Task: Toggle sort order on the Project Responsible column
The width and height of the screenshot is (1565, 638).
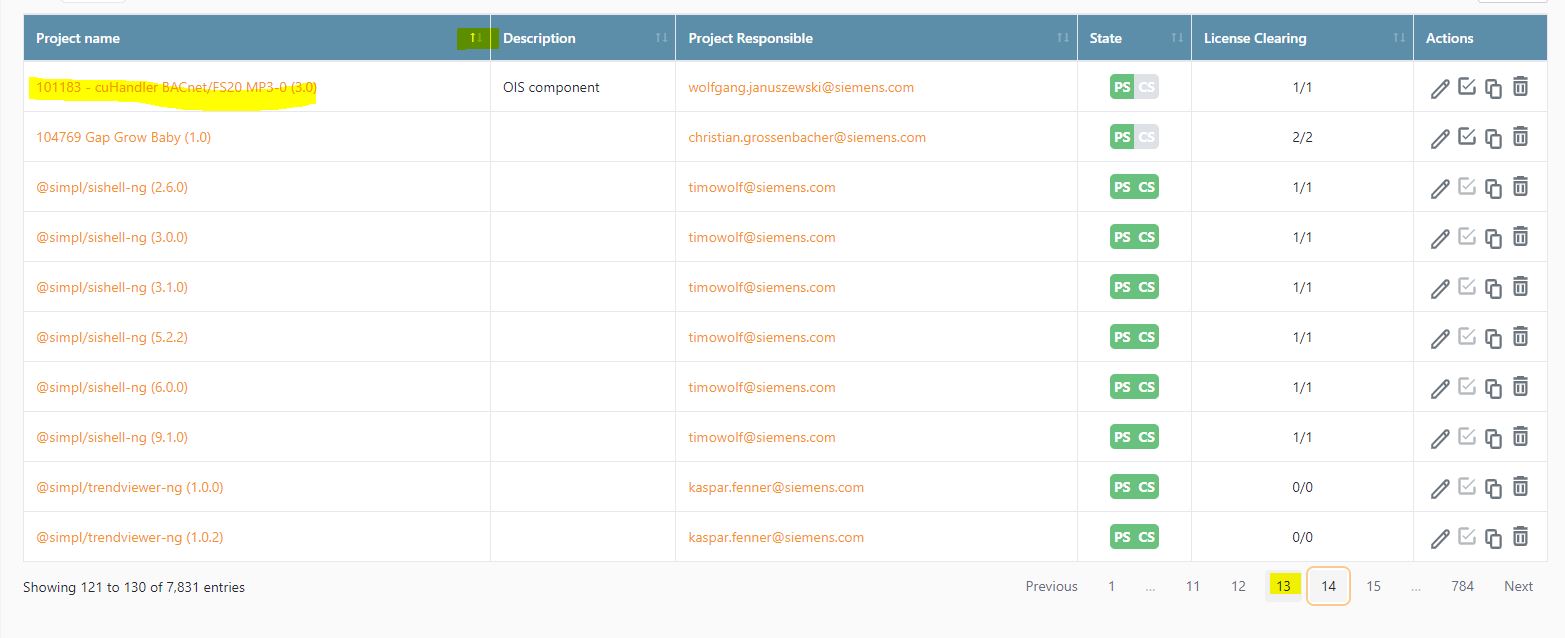Action: 1063,37
